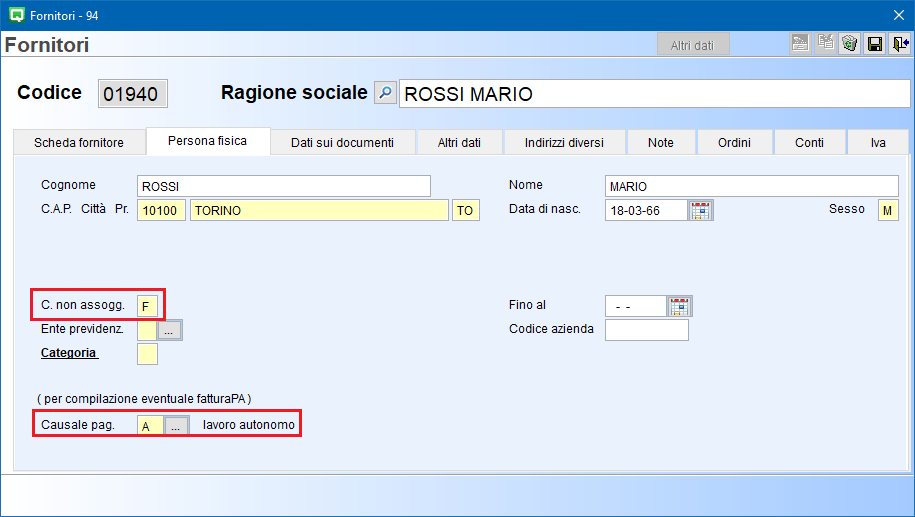Open Causale pag. lookup ellipsis button
The height and width of the screenshot is (517, 915).
click(177, 426)
